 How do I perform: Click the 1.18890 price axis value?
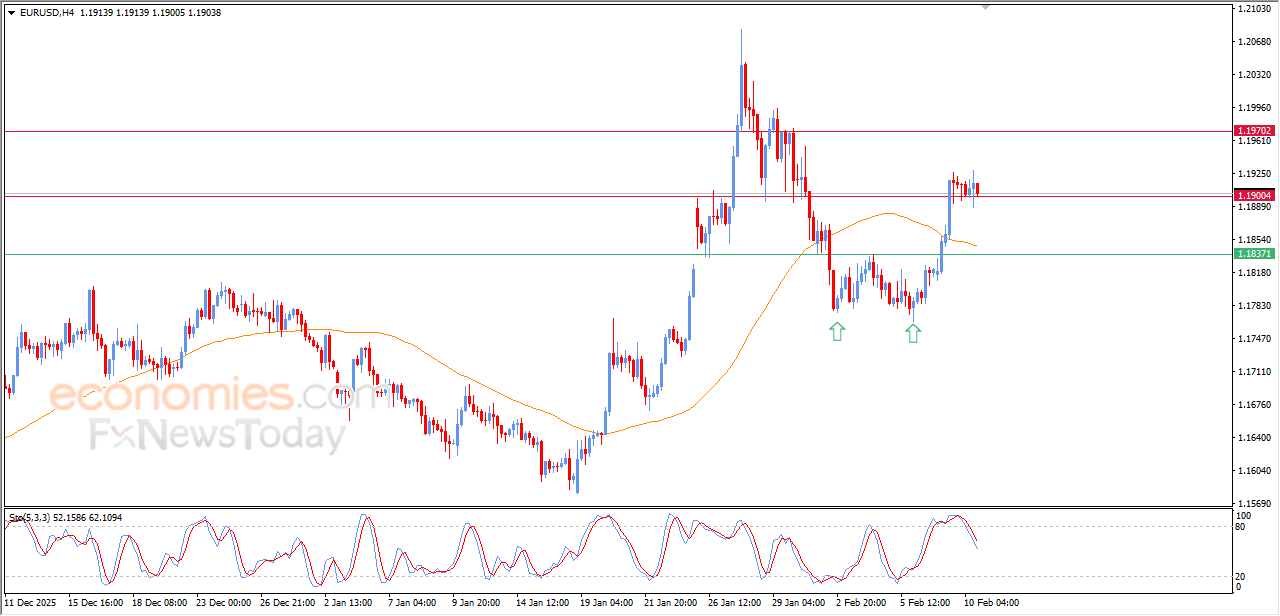(x=1253, y=207)
